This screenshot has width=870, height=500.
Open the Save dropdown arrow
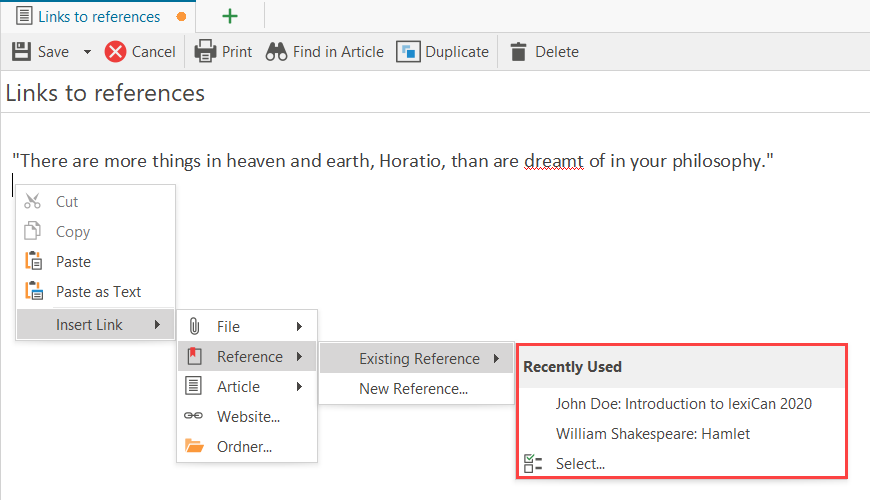point(87,52)
